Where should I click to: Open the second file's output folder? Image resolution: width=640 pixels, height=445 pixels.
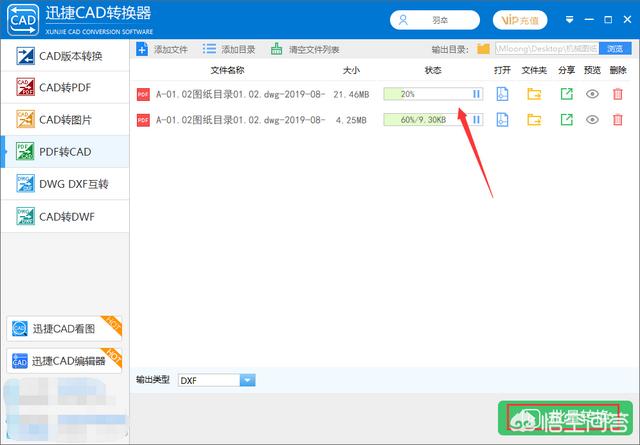pos(535,120)
